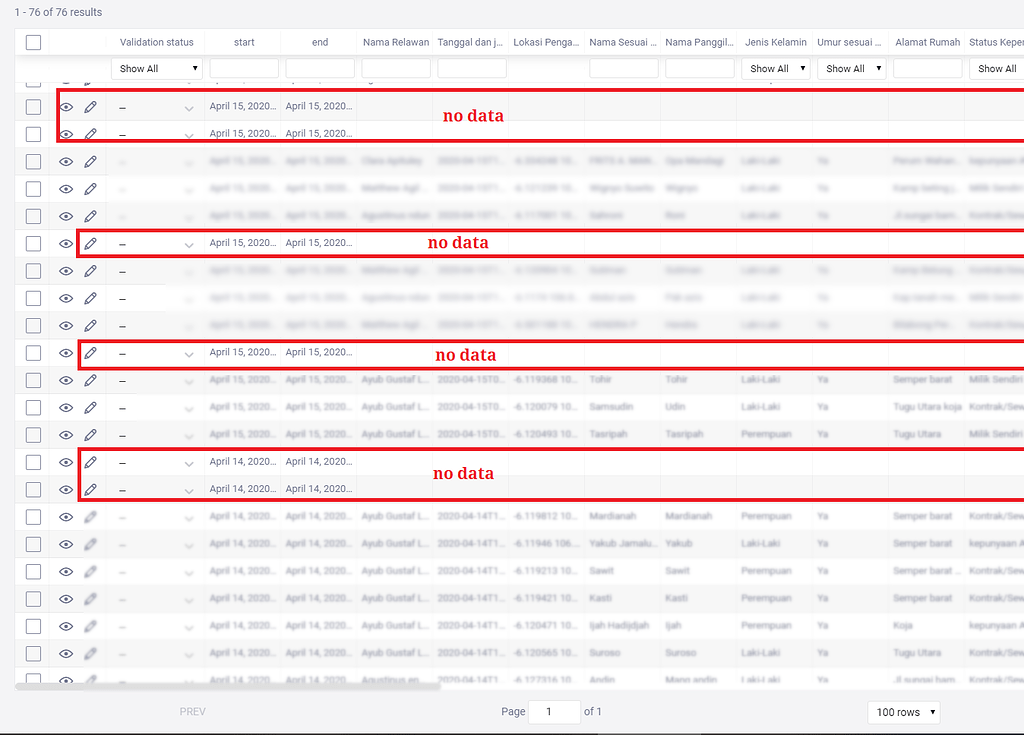Screen dimensions: 1024x735
Task: Edit Tasripah's record
Action: coord(91,434)
